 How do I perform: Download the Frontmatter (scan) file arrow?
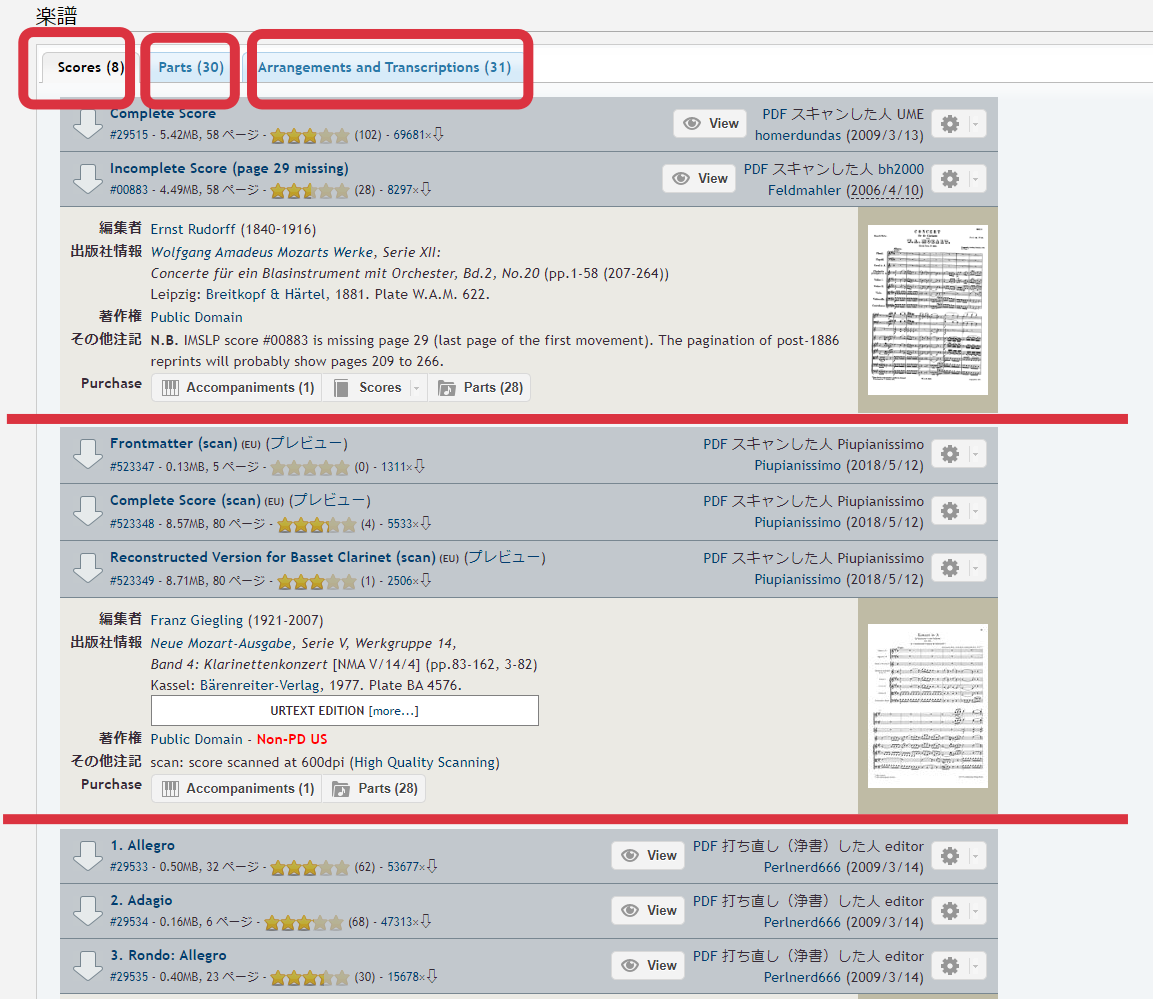click(x=89, y=454)
